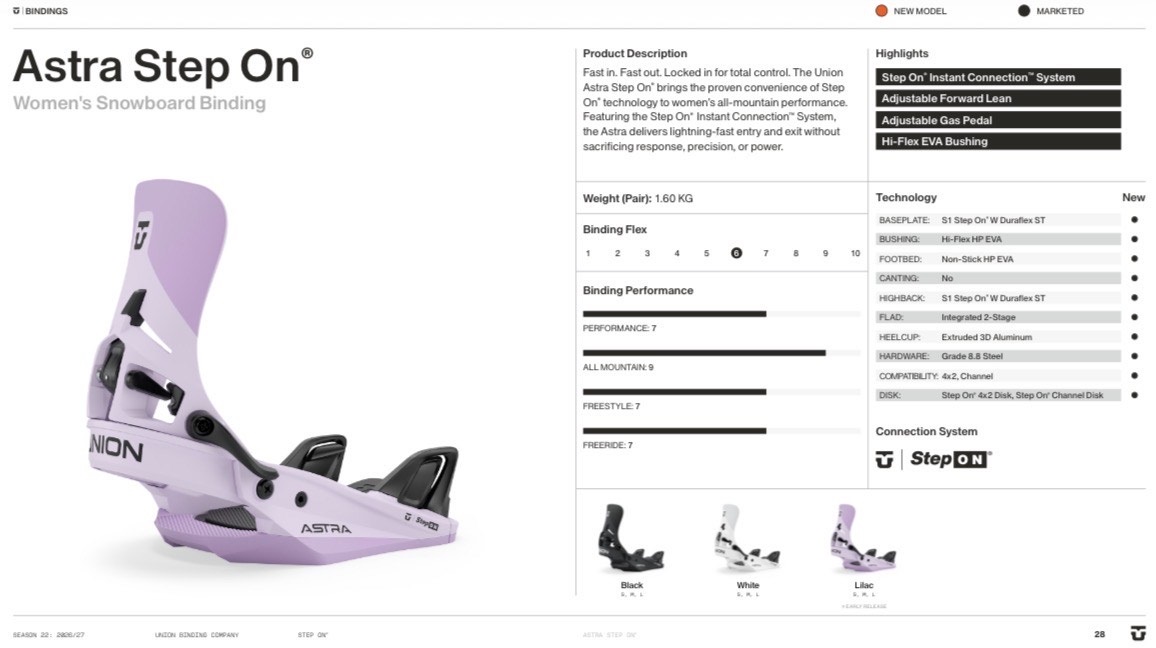Viewport: 1156px width, 648px height.
Task: Click the Union logo beside Step On
Action: click(x=884, y=460)
